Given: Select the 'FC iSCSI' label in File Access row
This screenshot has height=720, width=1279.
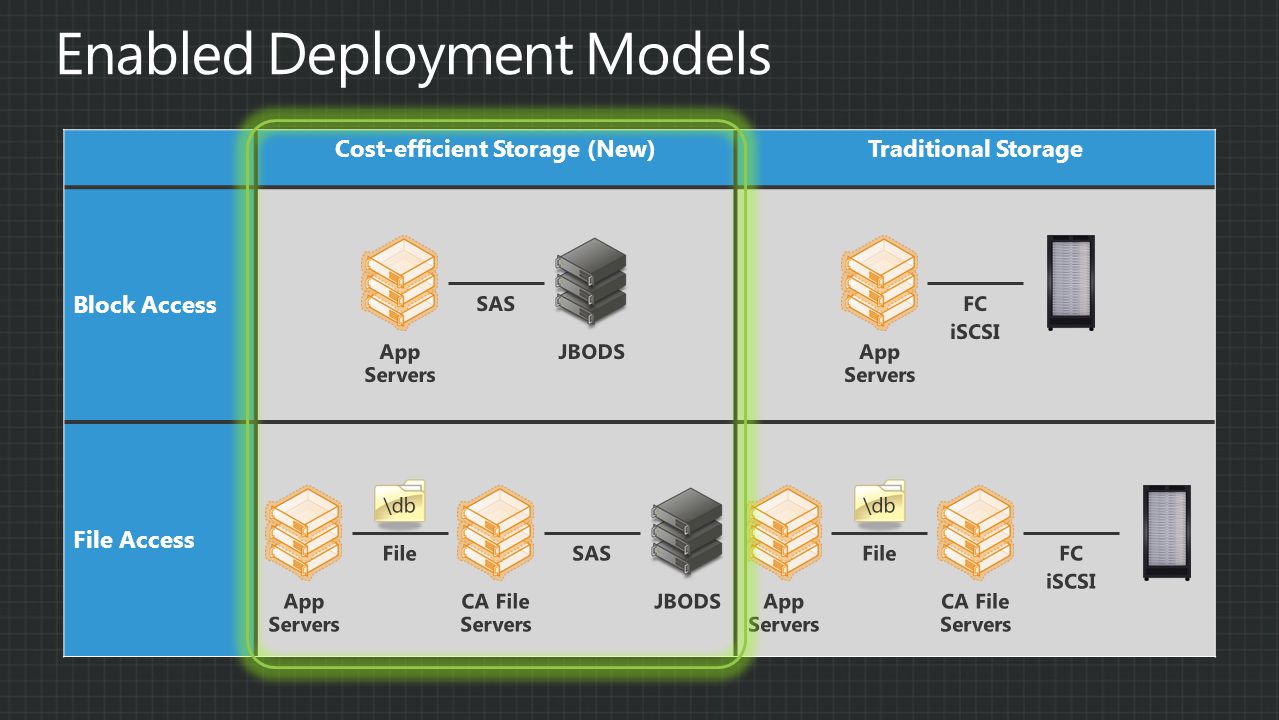Looking at the screenshot, I should pyautogui.click(x=1071, y=567).
